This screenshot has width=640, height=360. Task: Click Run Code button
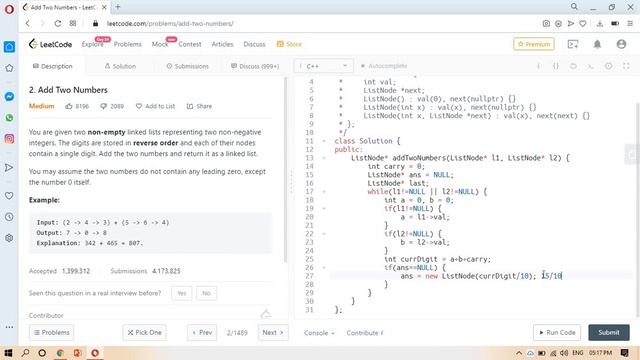(x=557, y=333)
